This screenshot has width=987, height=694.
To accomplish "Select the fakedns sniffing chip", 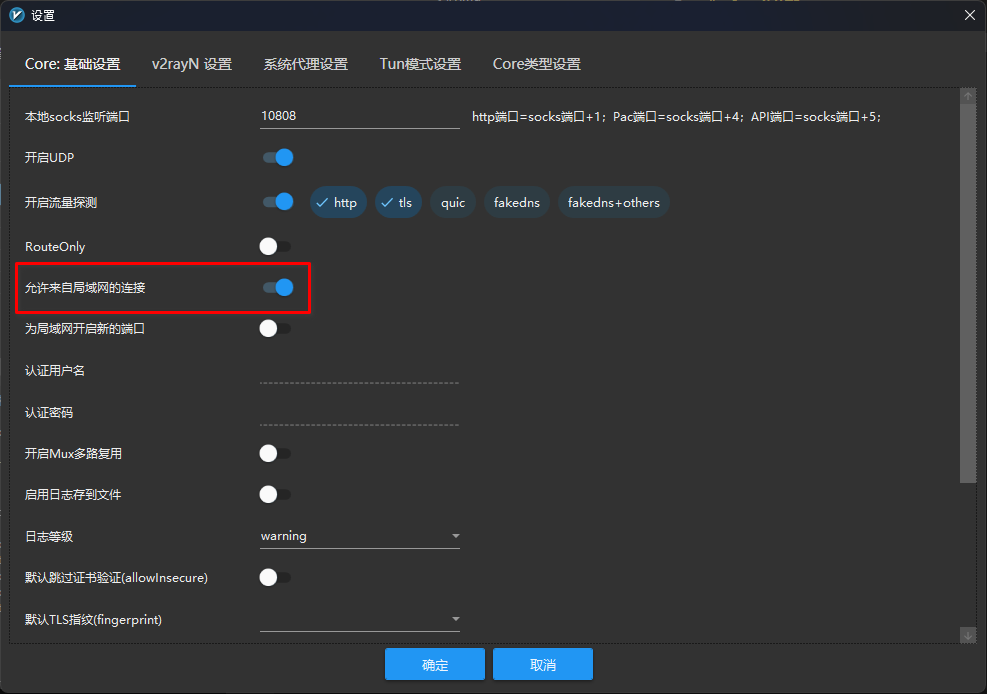I will click(x=517, y=203).
